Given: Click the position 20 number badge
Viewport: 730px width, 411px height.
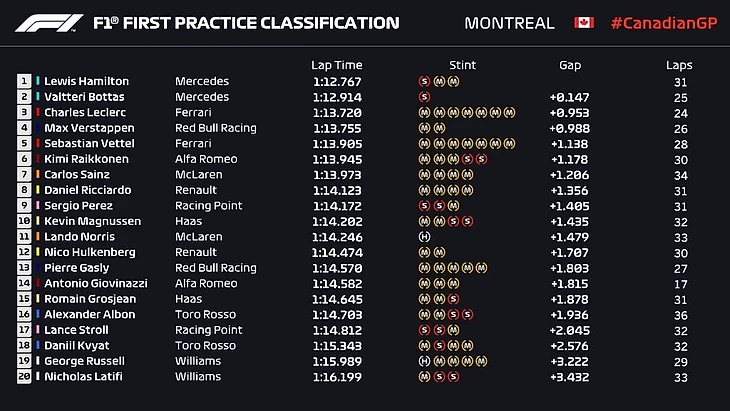Looking at the screenshot, I should (x=24, y=377).
